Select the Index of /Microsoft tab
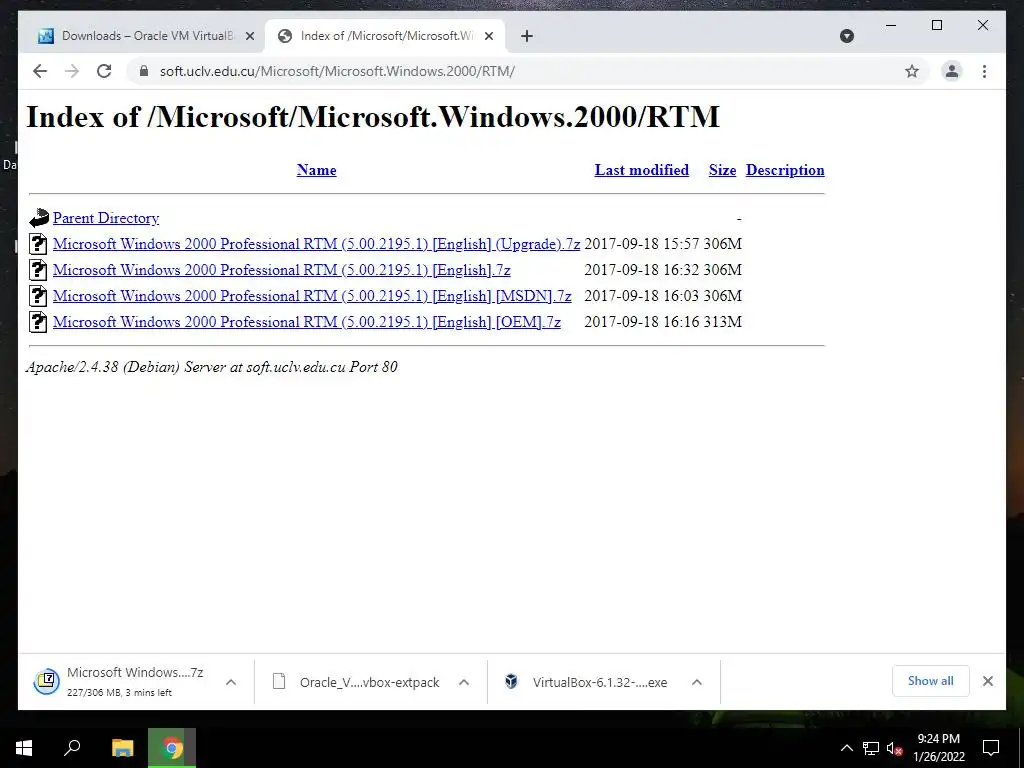The width and height of the screenshot is (1024, 768). [x=385, y=36]
